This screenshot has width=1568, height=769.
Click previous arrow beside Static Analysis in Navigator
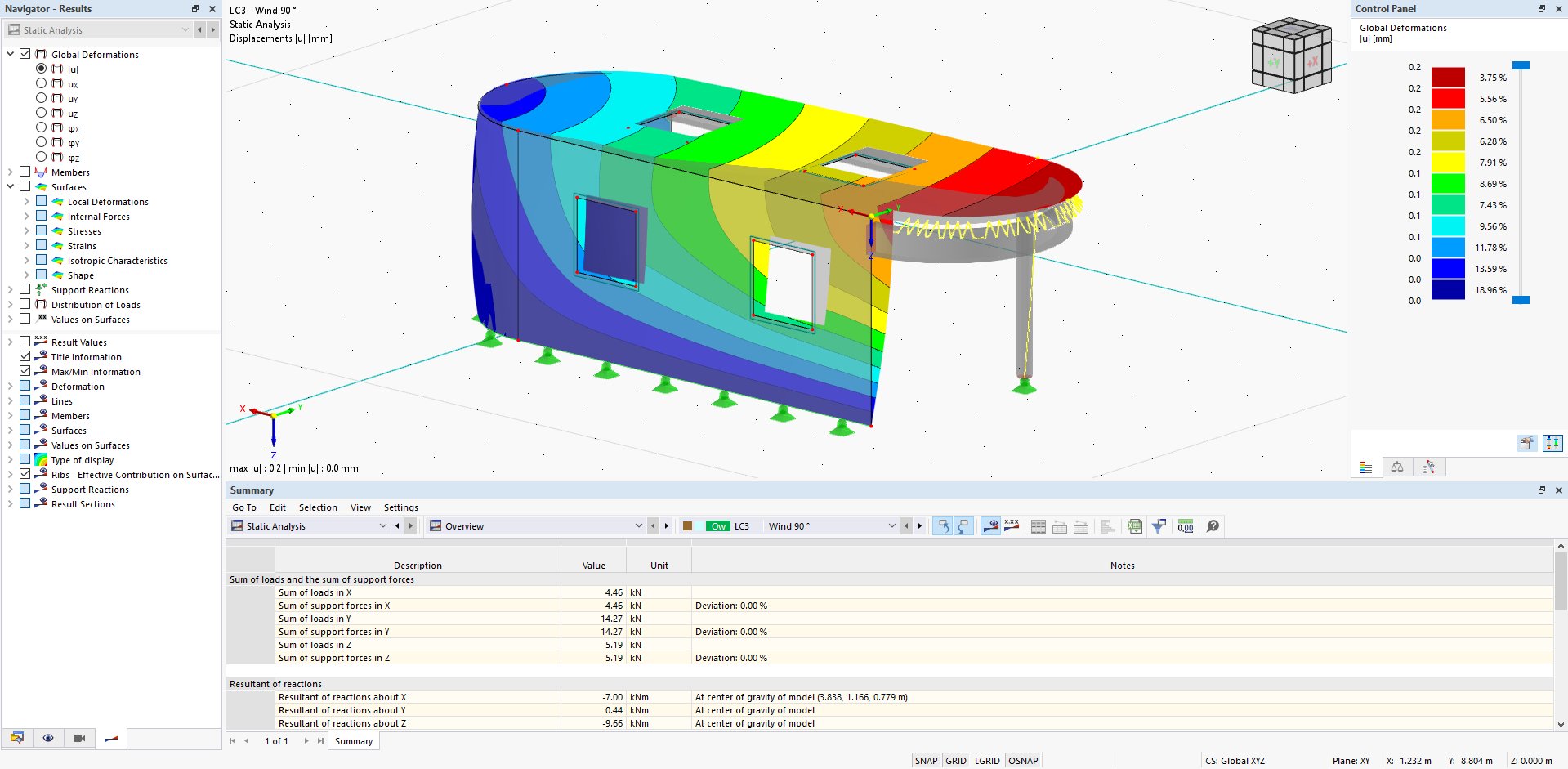pyautogui.click(x=199, y=30)
